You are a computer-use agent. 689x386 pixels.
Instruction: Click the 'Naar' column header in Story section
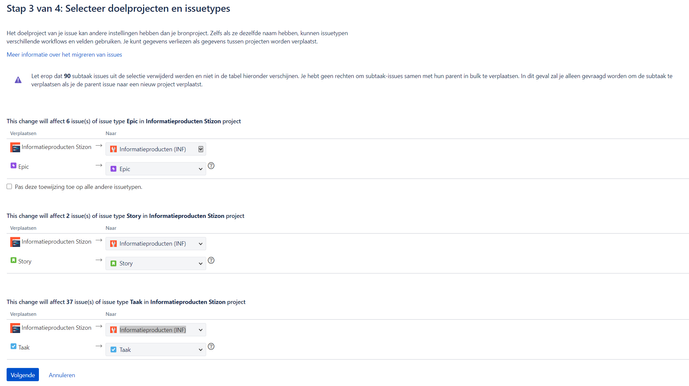click(x=111, y=228)
